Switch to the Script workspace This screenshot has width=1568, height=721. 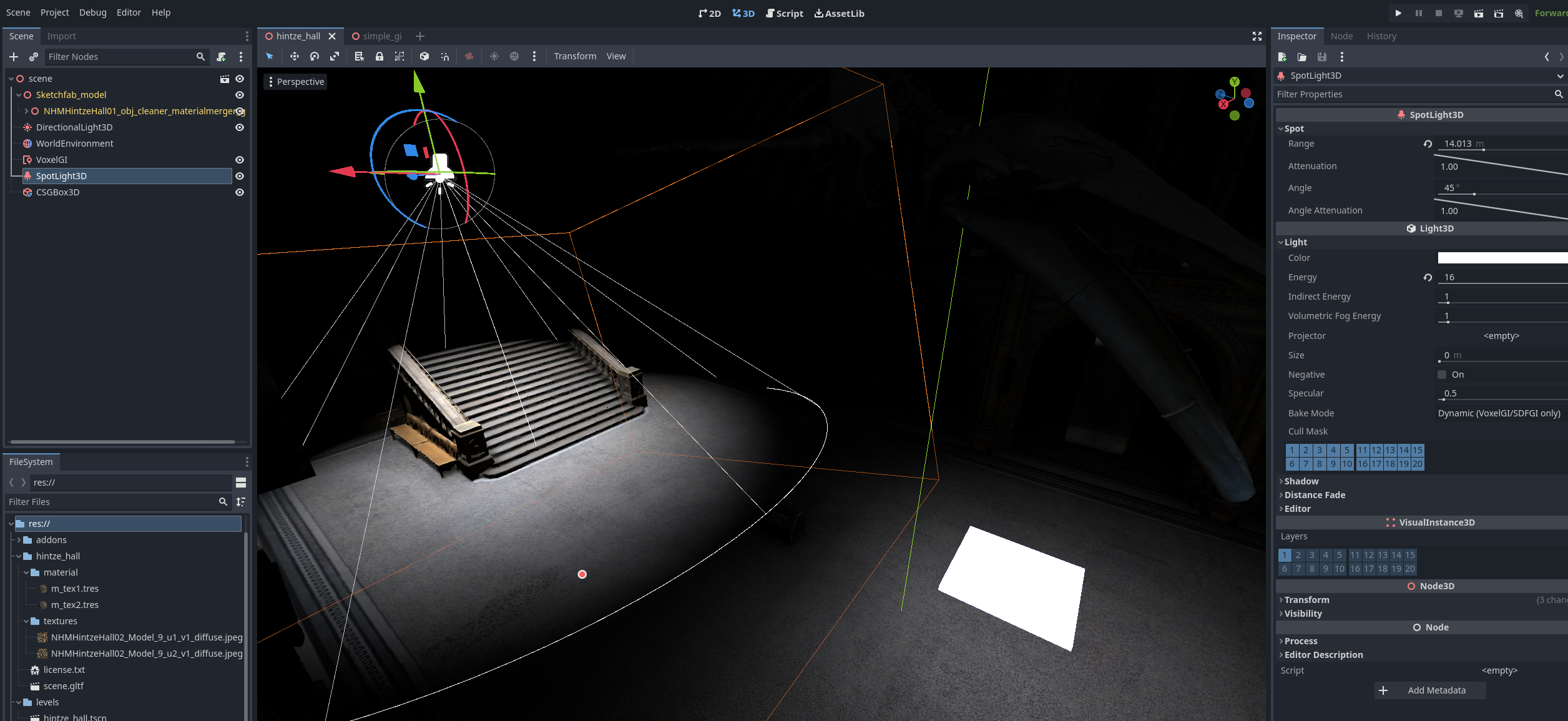coord(784,13)
